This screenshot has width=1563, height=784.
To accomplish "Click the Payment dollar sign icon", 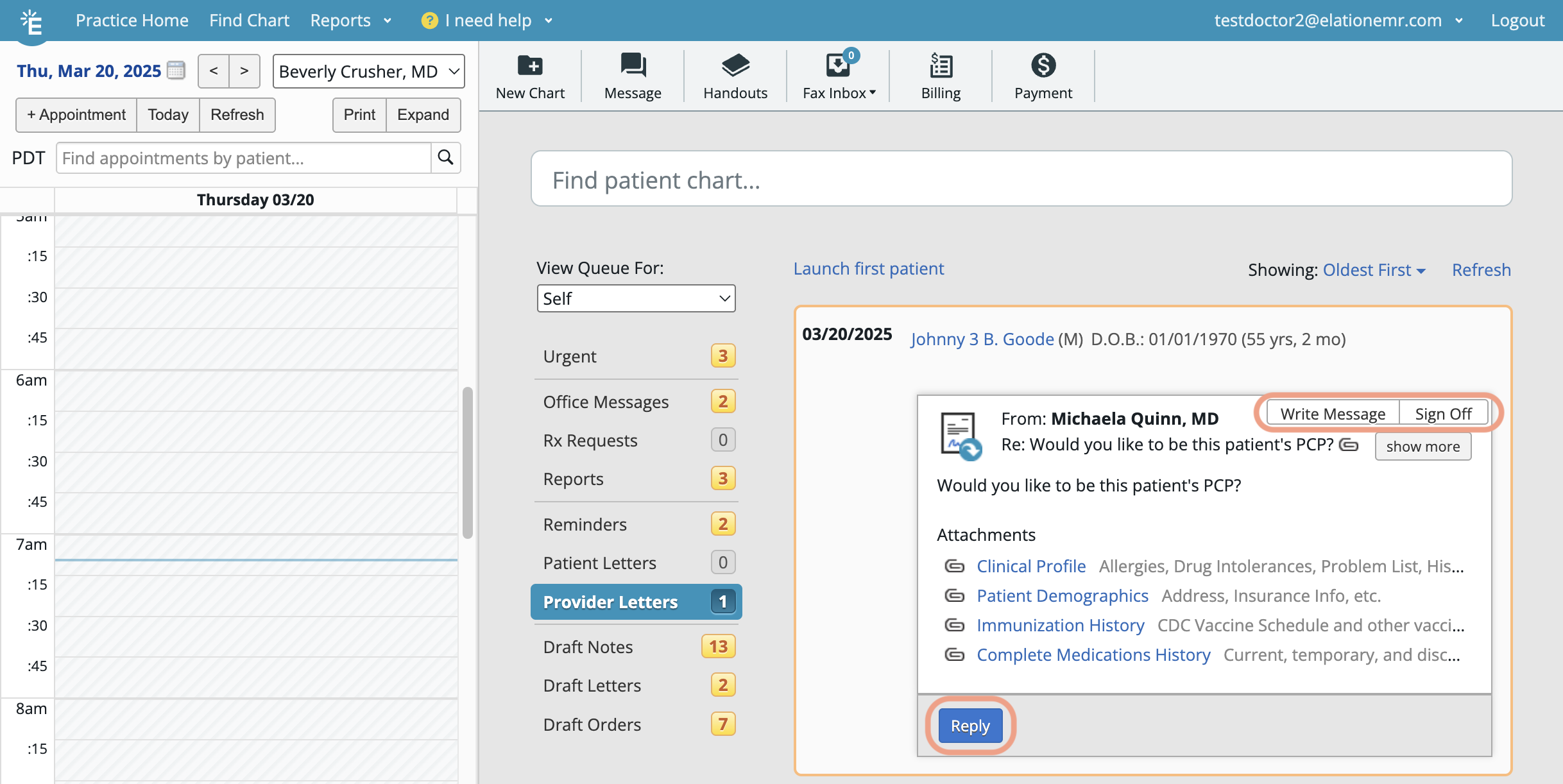I will [1043, 65].
